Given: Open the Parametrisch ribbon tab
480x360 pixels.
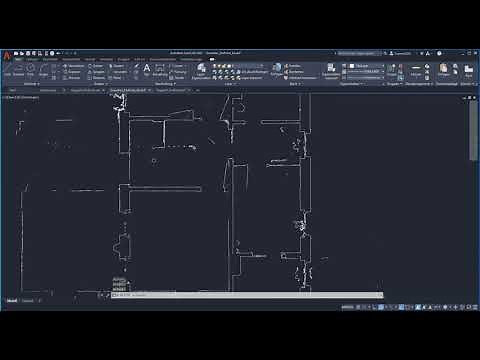Looking at the screenshot, I should (71, 60).
